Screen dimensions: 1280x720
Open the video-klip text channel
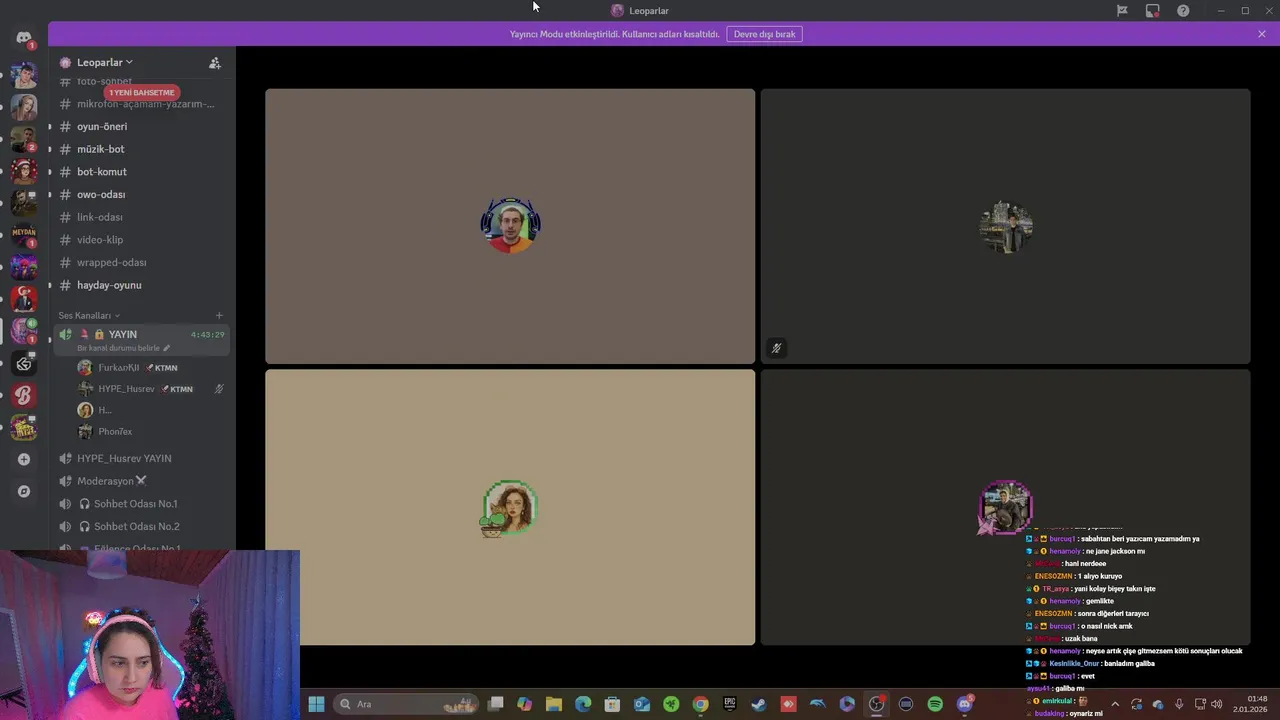pyautogui.click(x=142, y=240)
